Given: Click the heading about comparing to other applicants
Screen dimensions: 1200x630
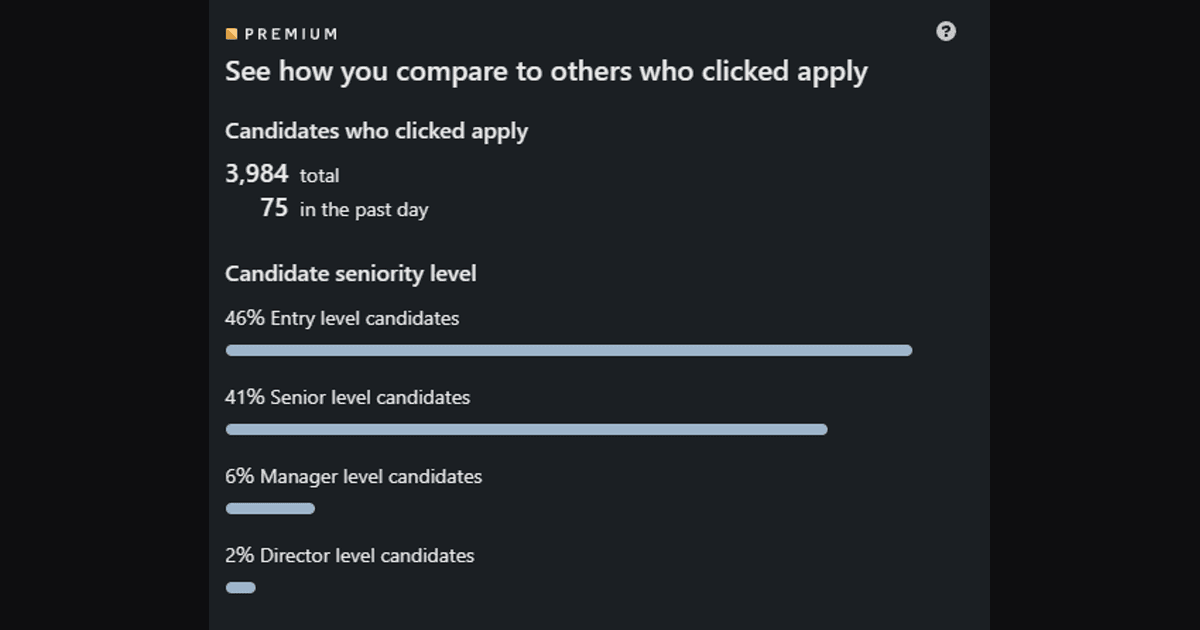Looking at the screenshot, I should (546, 72).
